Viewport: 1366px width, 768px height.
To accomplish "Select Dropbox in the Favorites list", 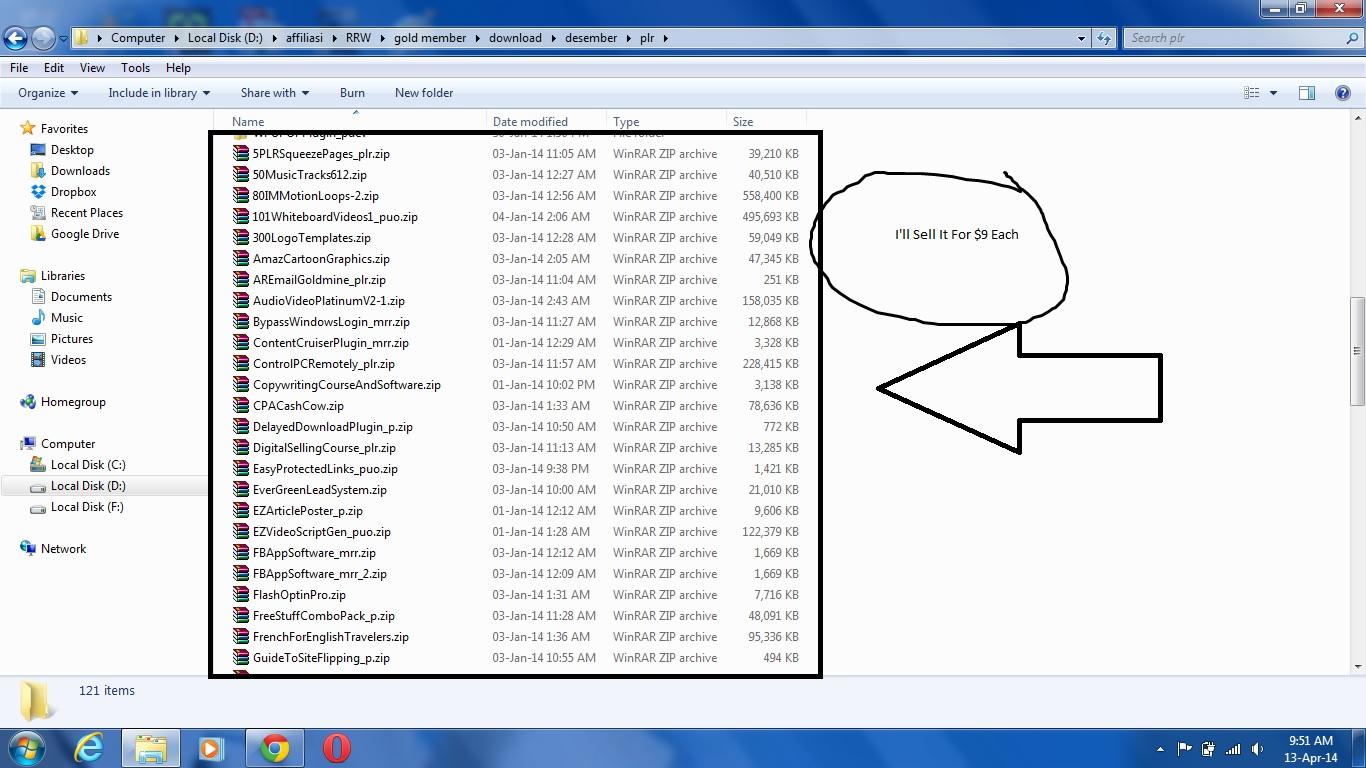I will point(73,192).
